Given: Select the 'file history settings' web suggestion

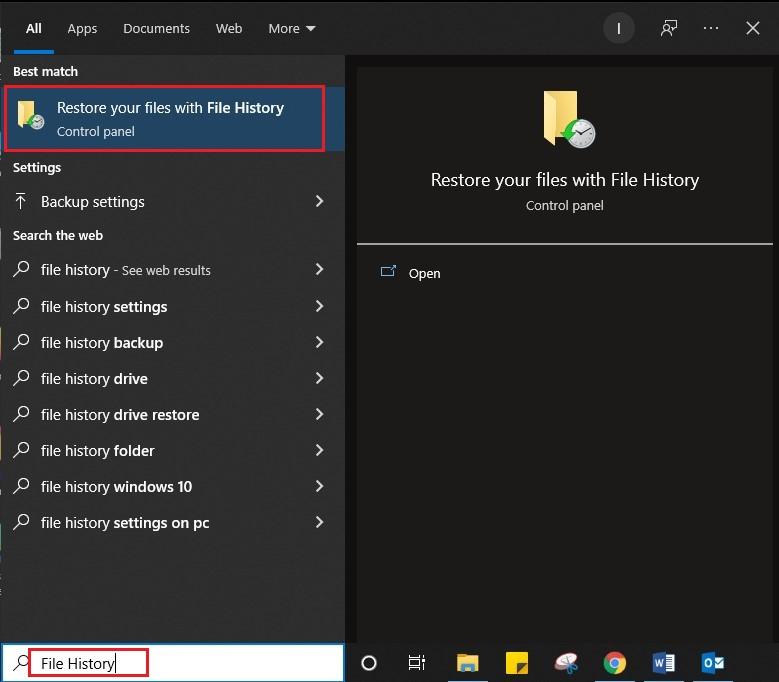Looking at the screenshot, I should pos(173,306).
